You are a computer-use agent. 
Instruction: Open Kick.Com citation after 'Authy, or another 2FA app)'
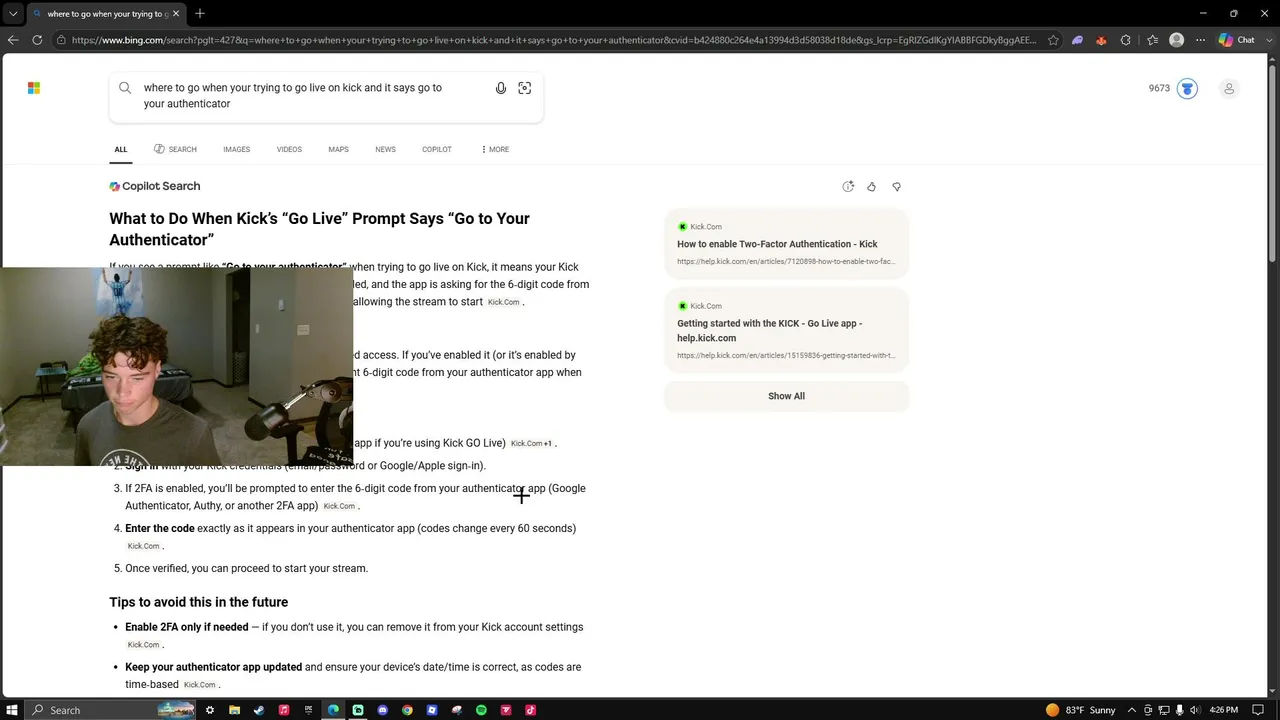[339, 507]
